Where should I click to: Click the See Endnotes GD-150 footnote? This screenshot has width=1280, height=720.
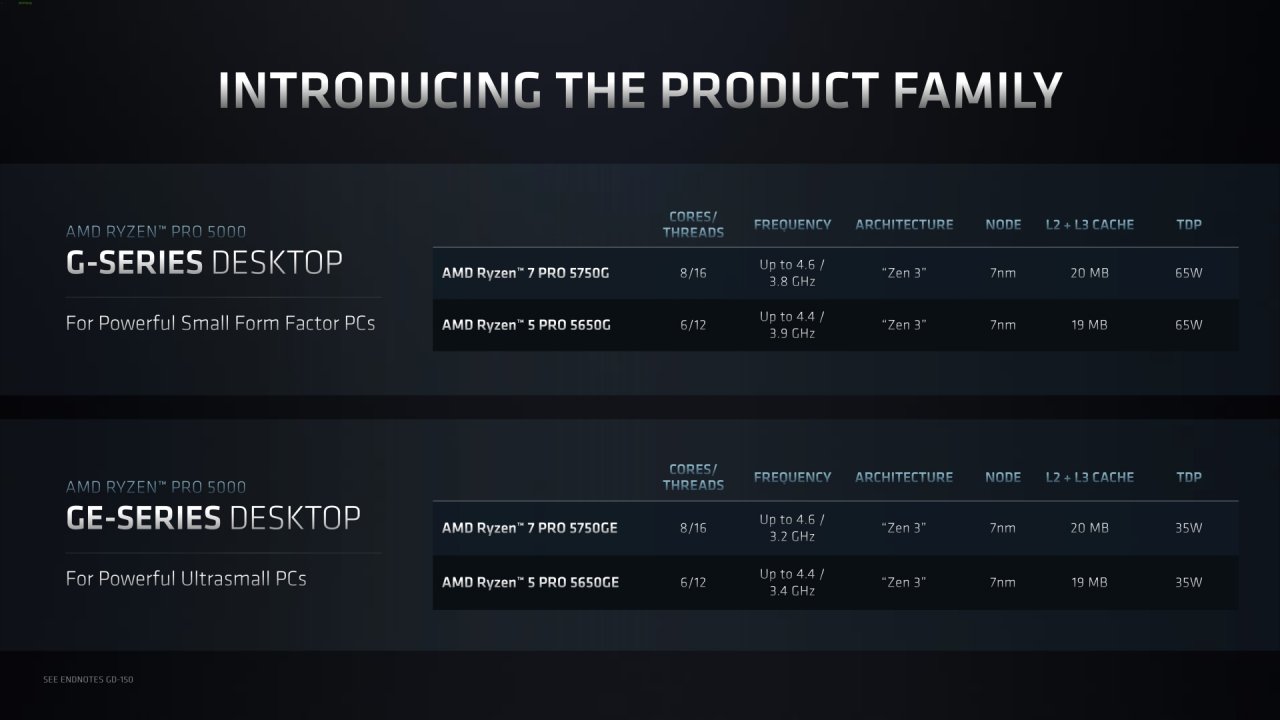tap(89, 680)
